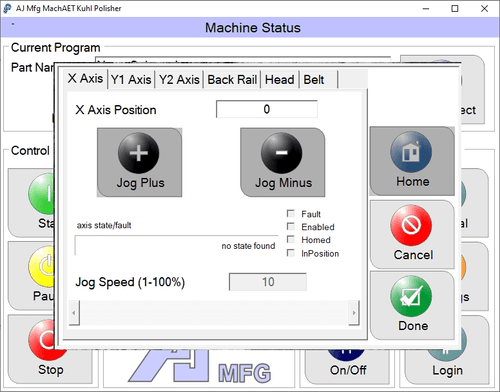
Task: Toggle the Fault checkbox
Action: tap(291, 213)
